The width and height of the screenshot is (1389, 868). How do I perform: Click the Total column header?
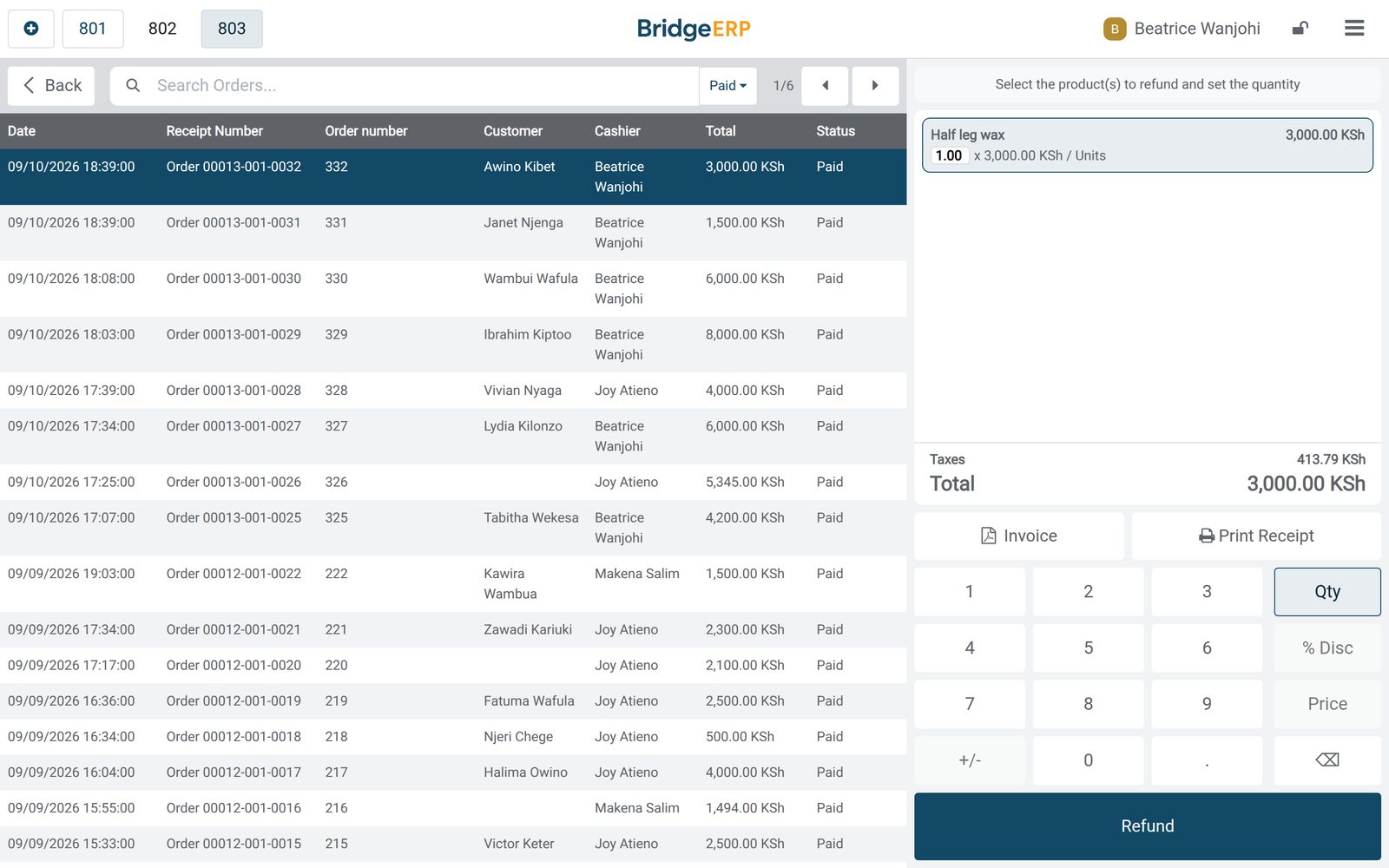click(x=721, y=131)
